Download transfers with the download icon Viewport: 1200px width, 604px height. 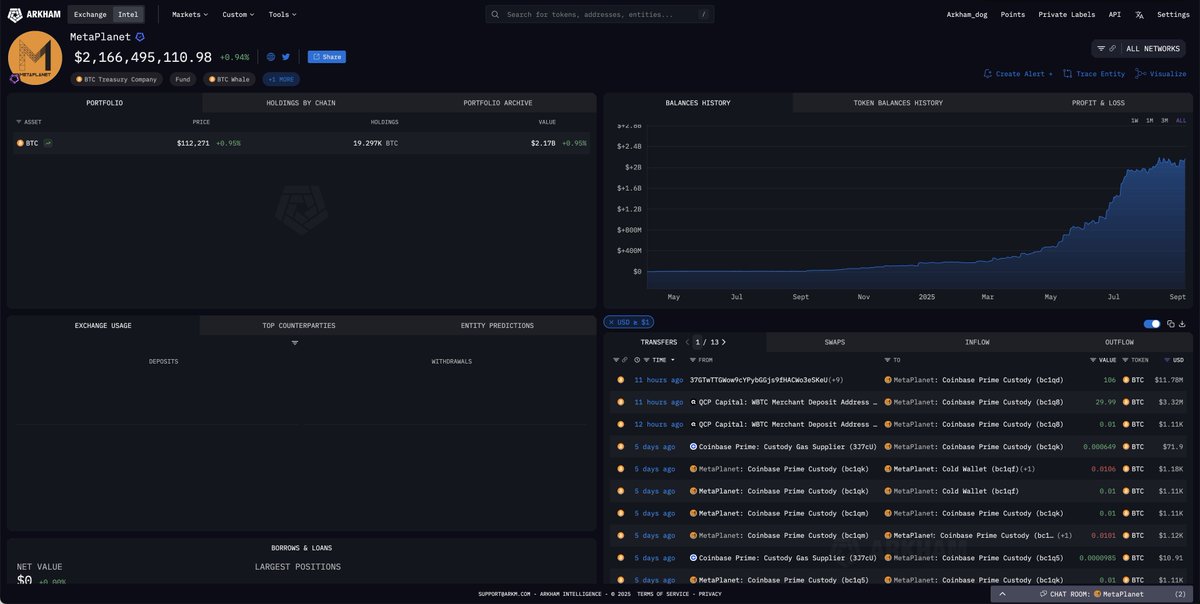(x=1183, y=323)
